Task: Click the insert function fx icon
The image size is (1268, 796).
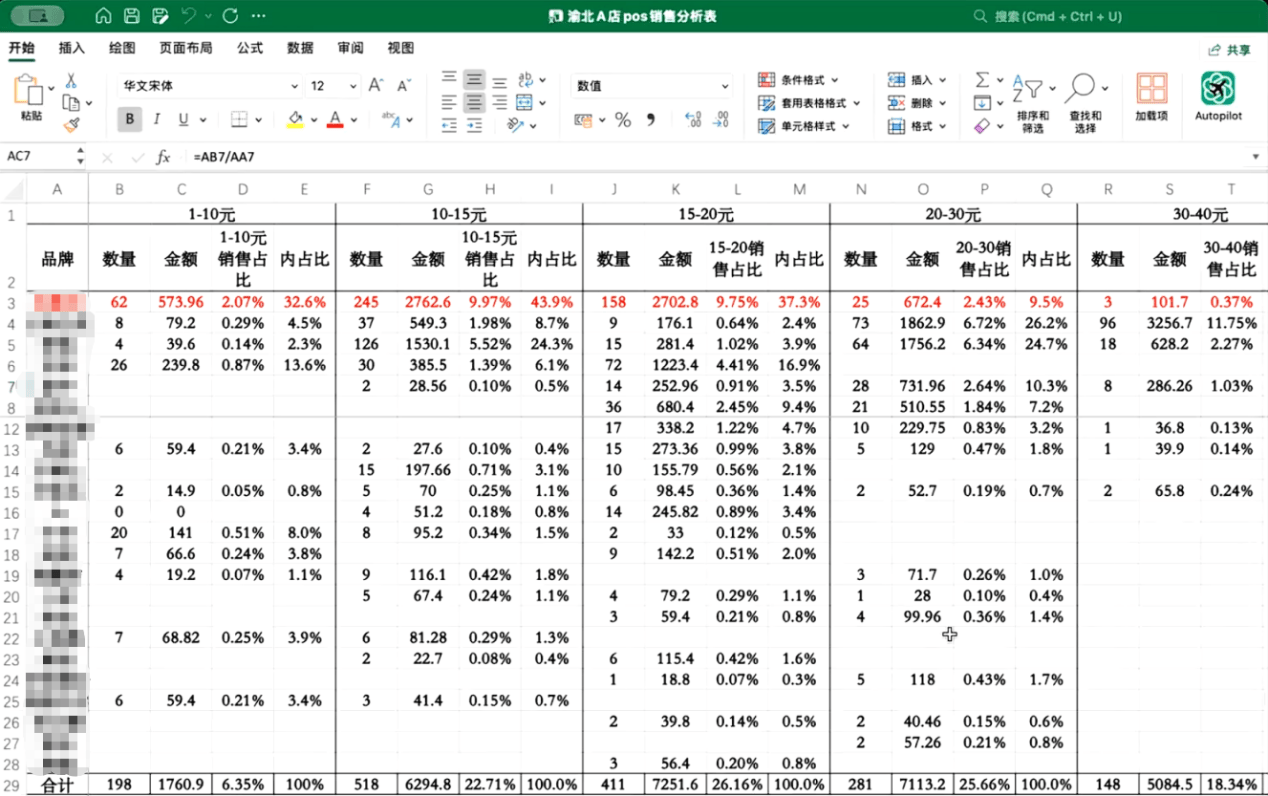Action: [163, 157]
